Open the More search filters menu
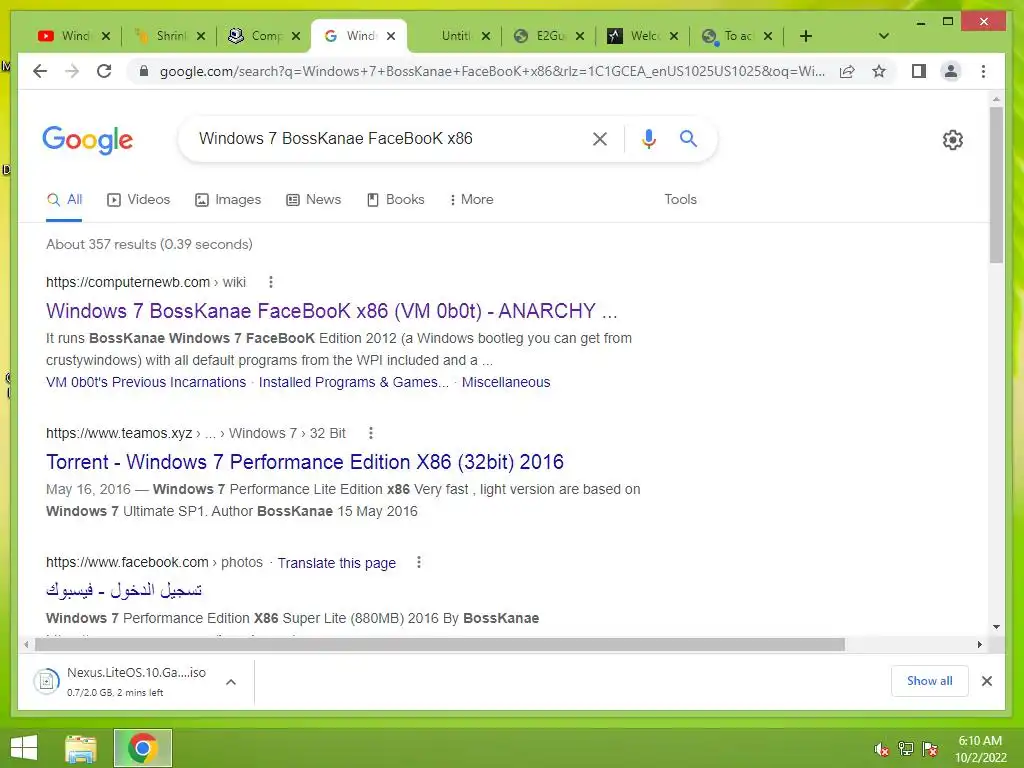 [471, 199]
